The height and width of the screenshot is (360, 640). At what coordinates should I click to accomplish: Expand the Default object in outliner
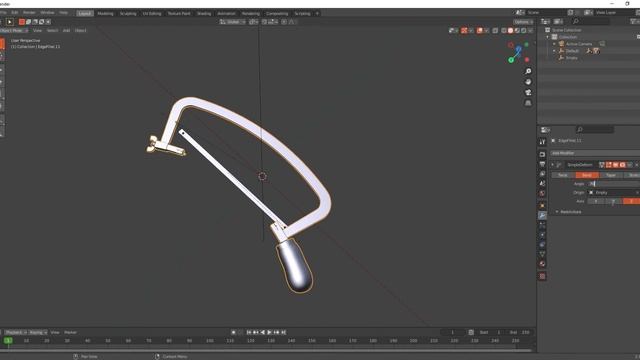click(x=554, y=51)
